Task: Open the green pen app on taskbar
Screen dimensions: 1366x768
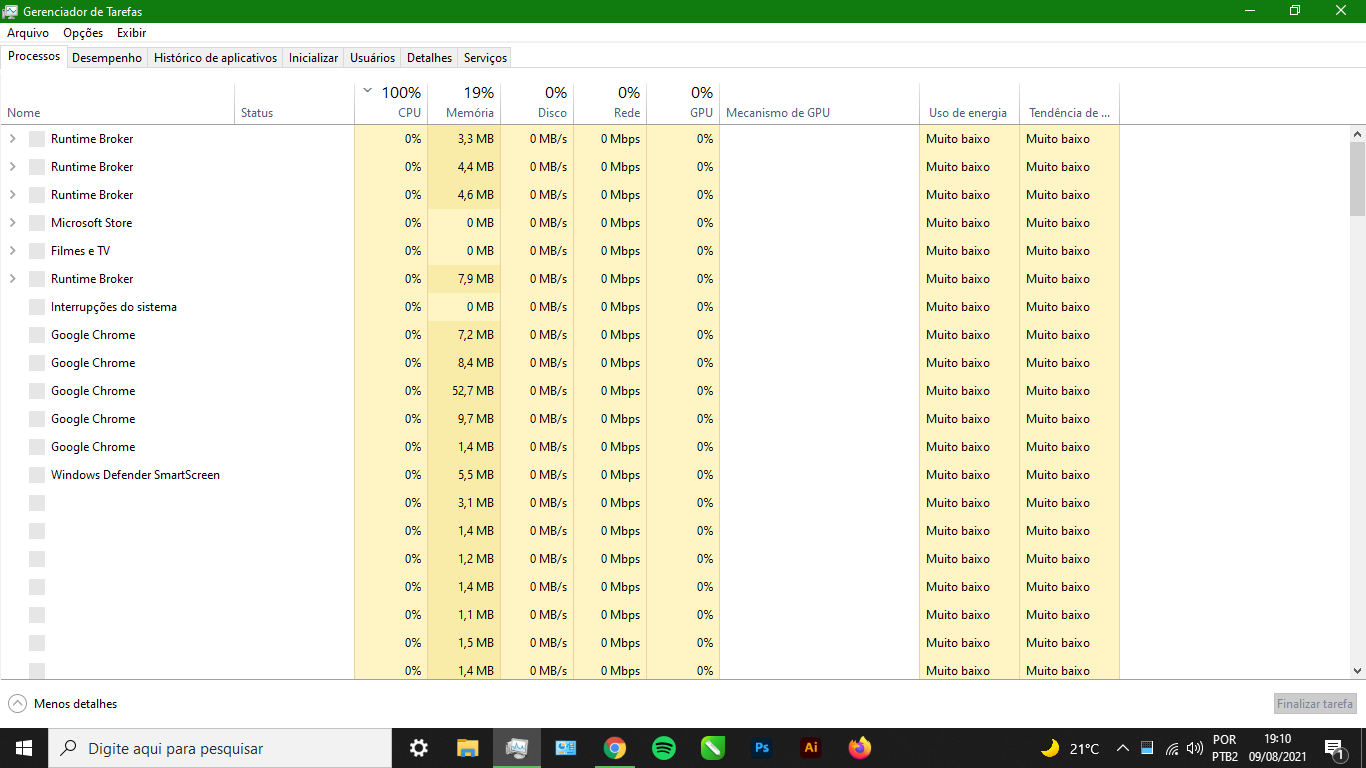Action: click(x=713, y=748)
